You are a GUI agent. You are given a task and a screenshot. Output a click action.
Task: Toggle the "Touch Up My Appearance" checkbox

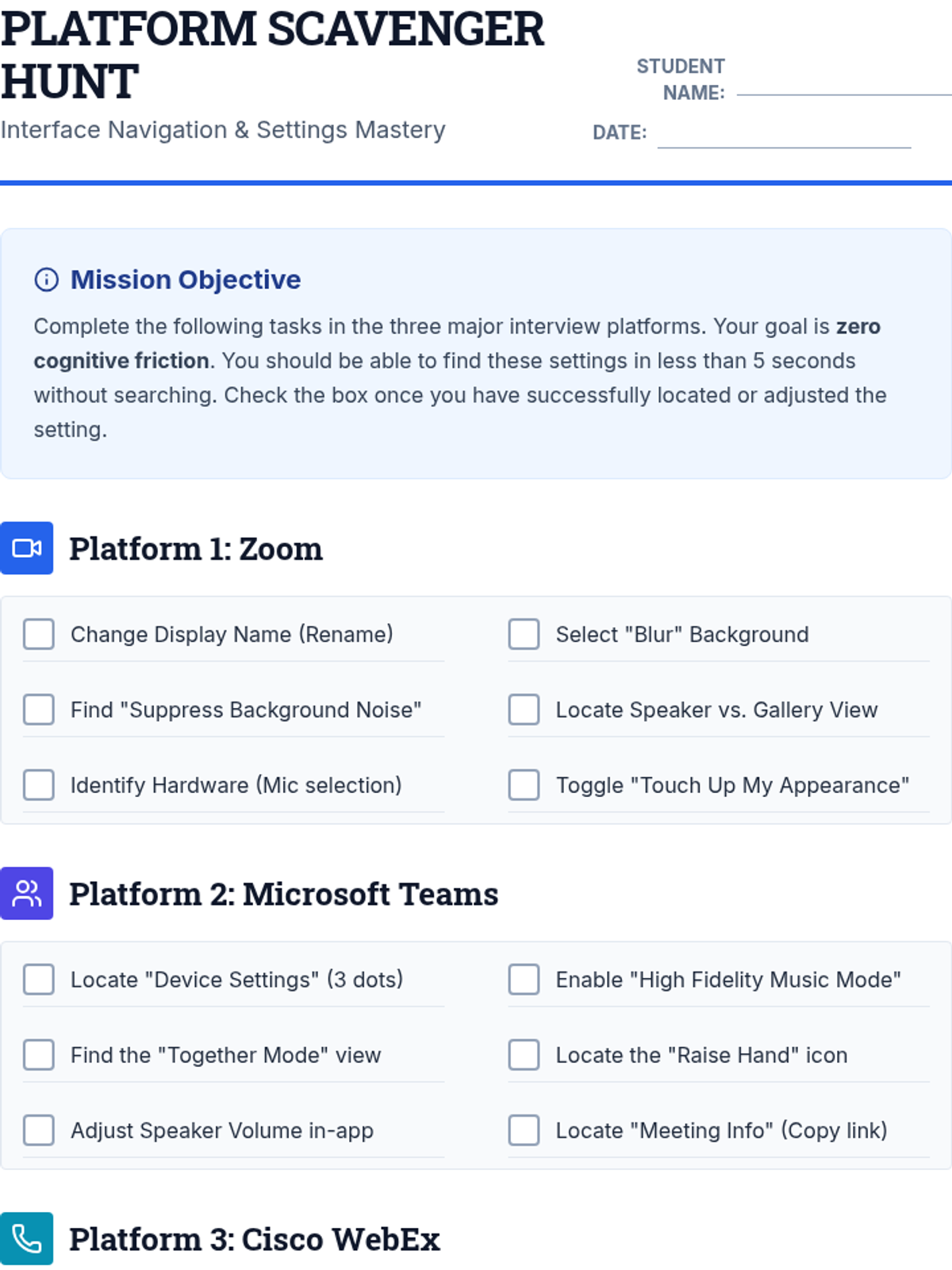click(524, 785)
